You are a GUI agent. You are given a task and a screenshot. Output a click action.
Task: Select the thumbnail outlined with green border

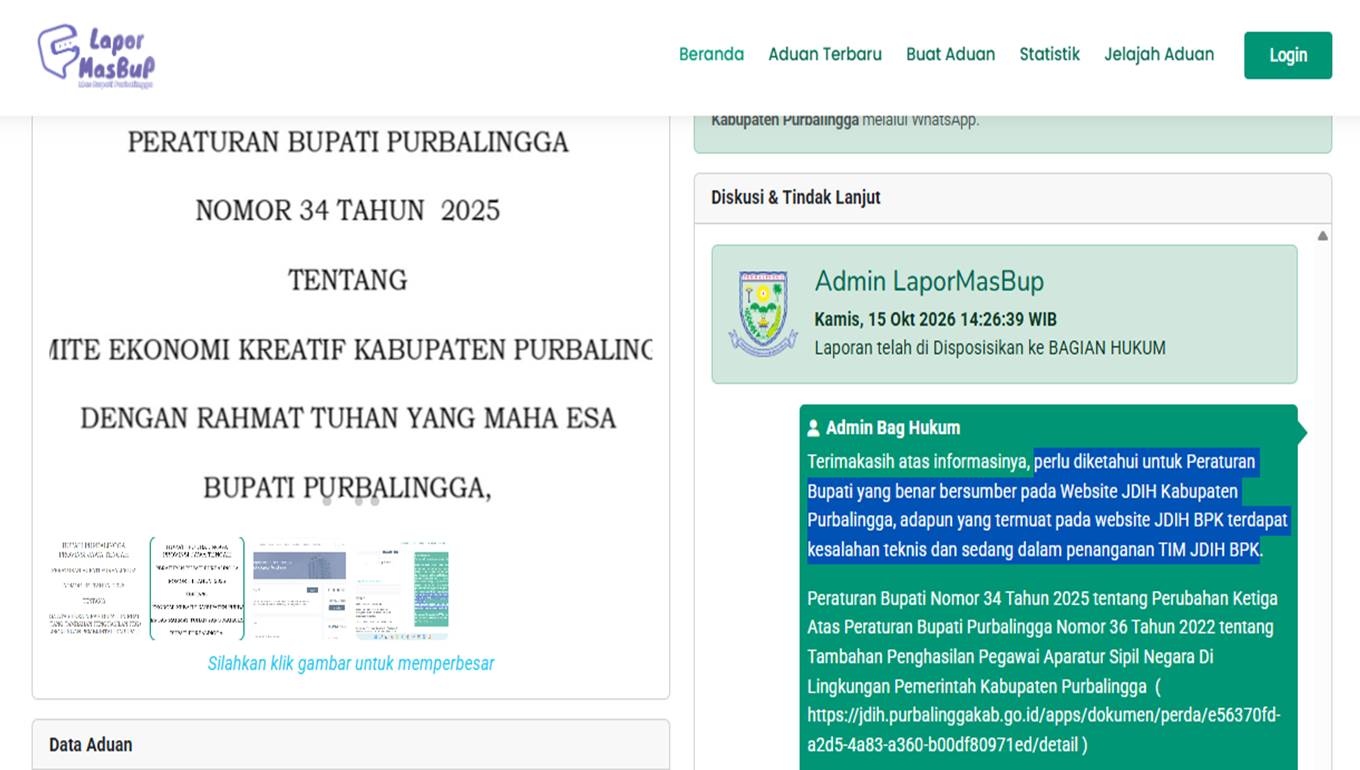pyautogui.click(x=197, y=588)
